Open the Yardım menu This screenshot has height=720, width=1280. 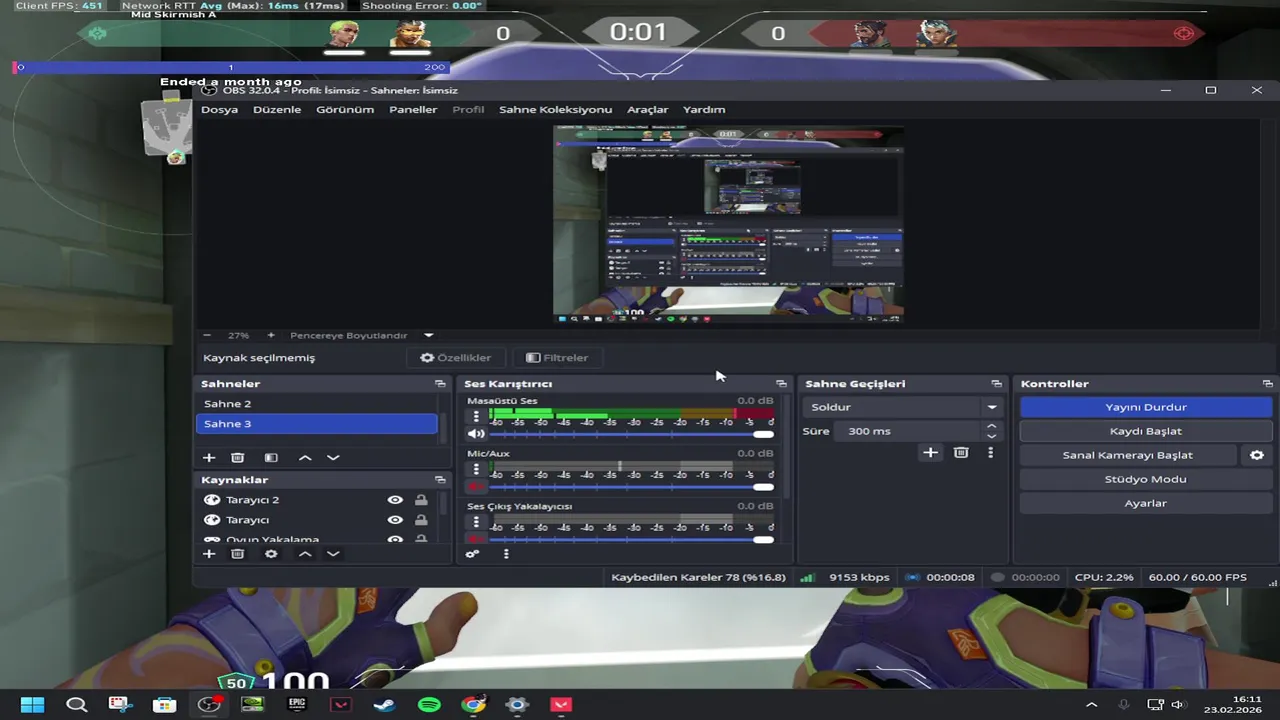[704, 109]
